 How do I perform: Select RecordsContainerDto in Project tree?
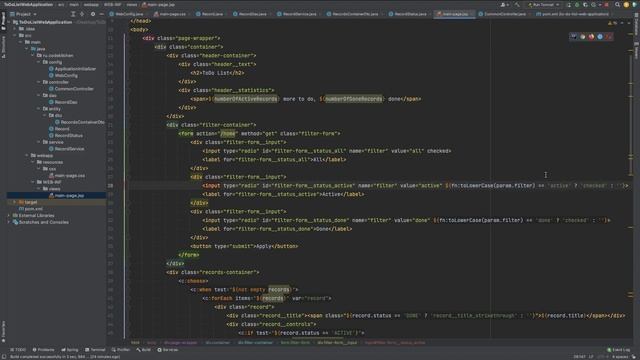pyautogui.click(x=80, y=122)
